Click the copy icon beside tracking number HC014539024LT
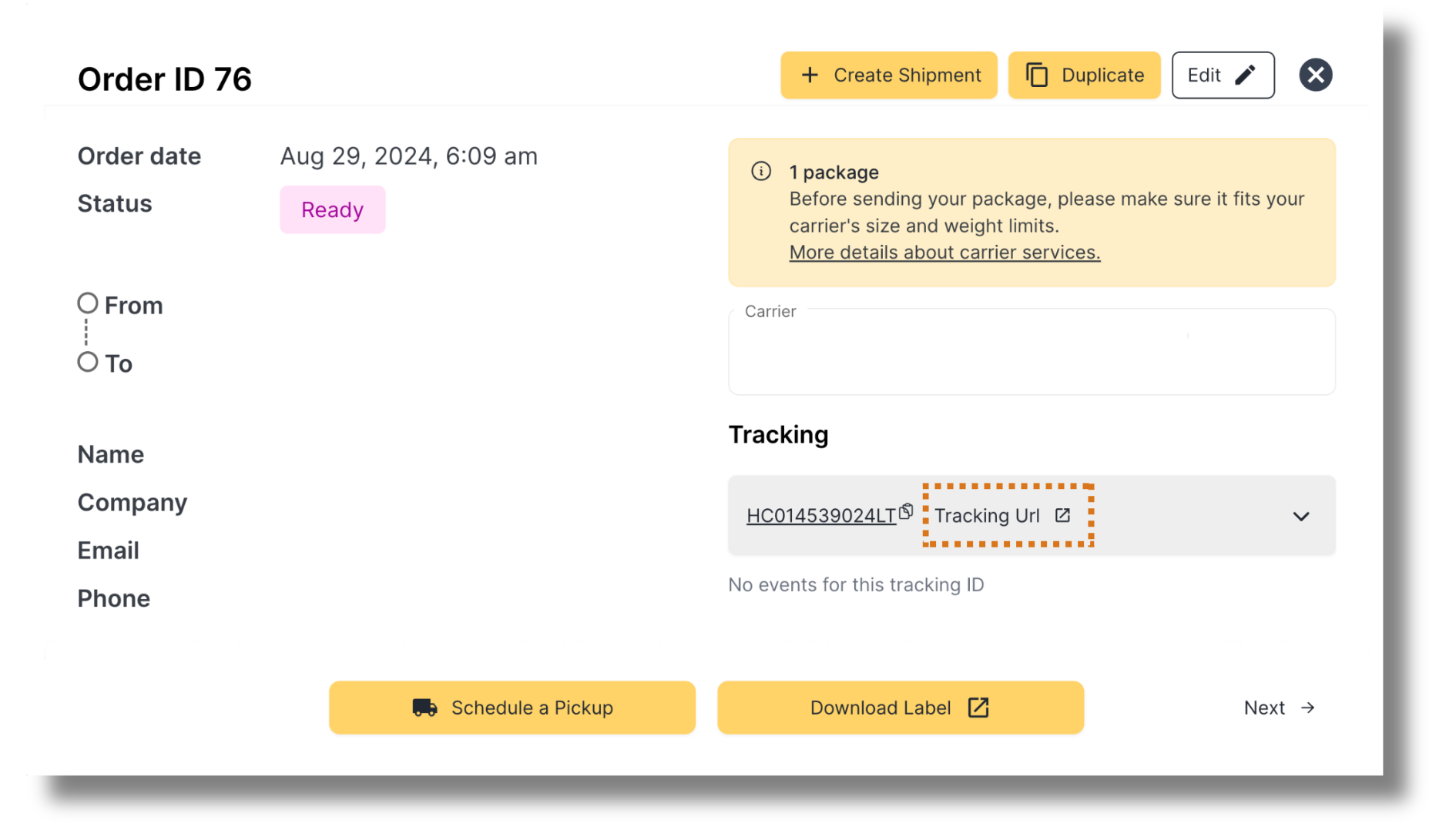The height and width of the screenshot is (830, 1456). (907, 510)
